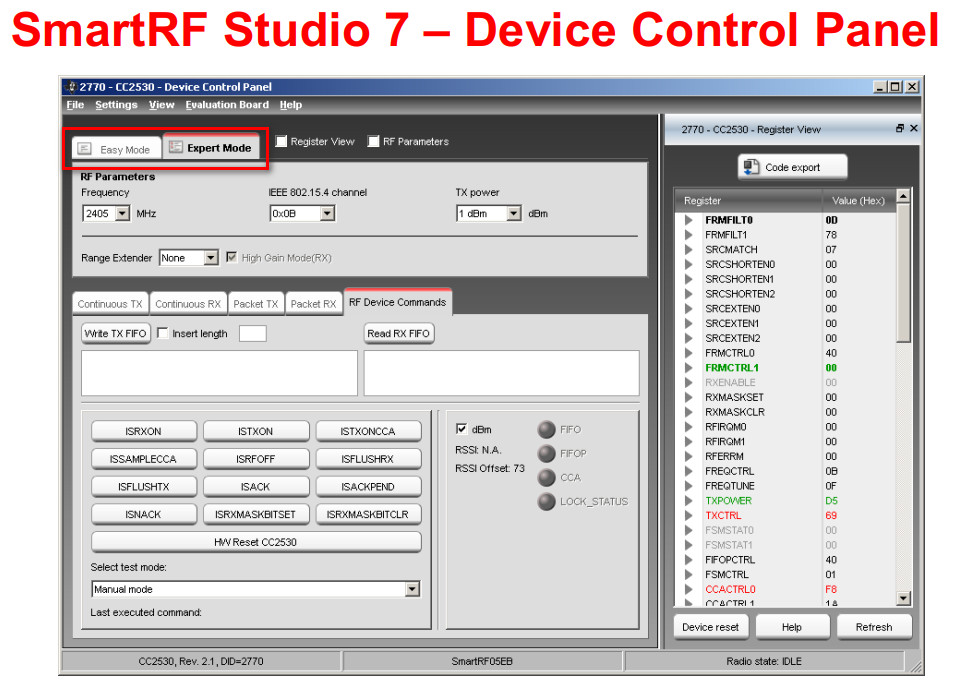Enable the Insert length checkbox
Viewport: 970px width, 689px height.
click(x=163, y=333)
